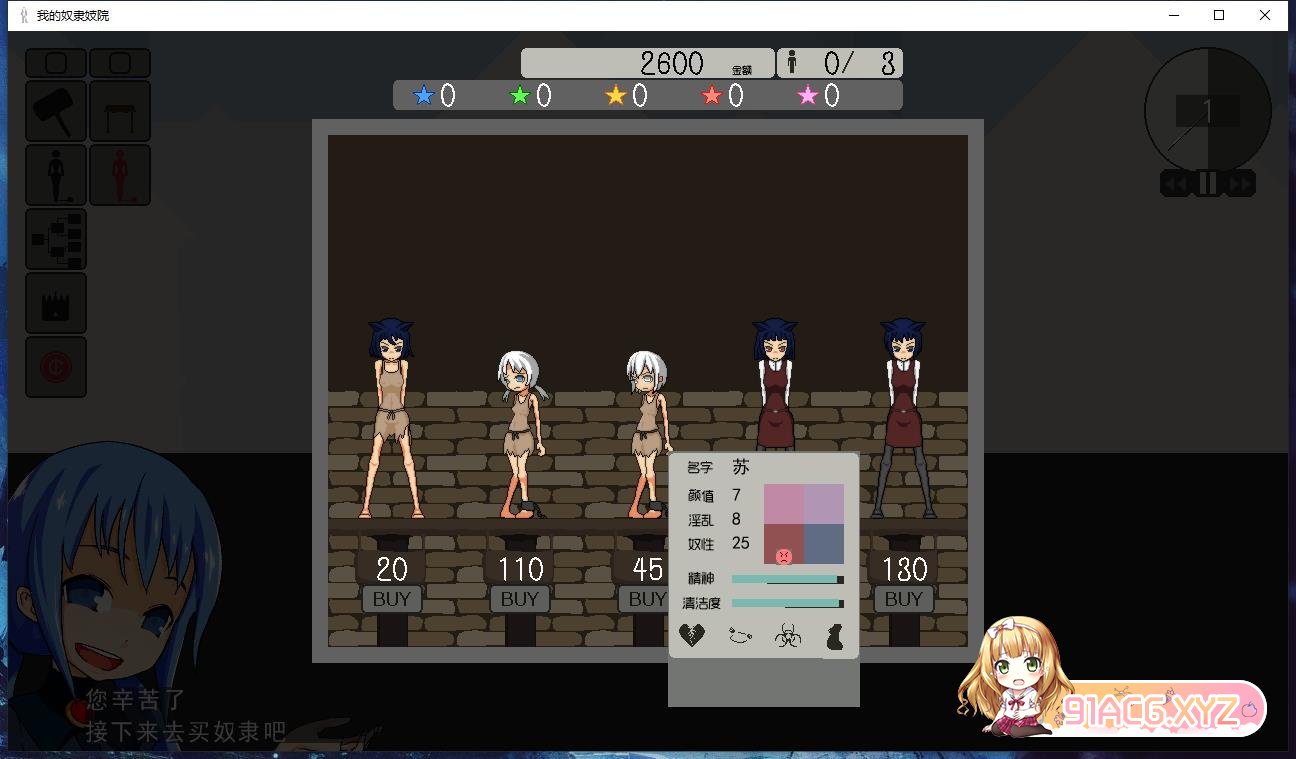Toggle the top-left empty square button
The width and height of the screenshot is (1296, 759).
click(x=56, y=64)
